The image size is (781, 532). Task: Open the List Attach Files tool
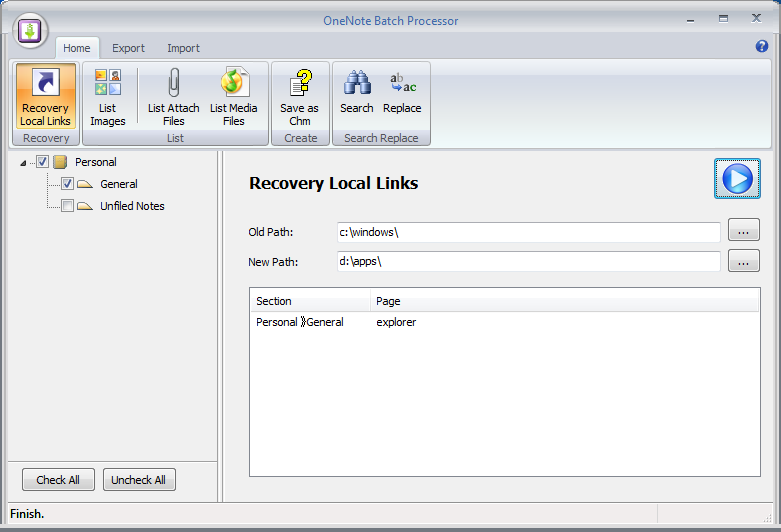point(173,96)
